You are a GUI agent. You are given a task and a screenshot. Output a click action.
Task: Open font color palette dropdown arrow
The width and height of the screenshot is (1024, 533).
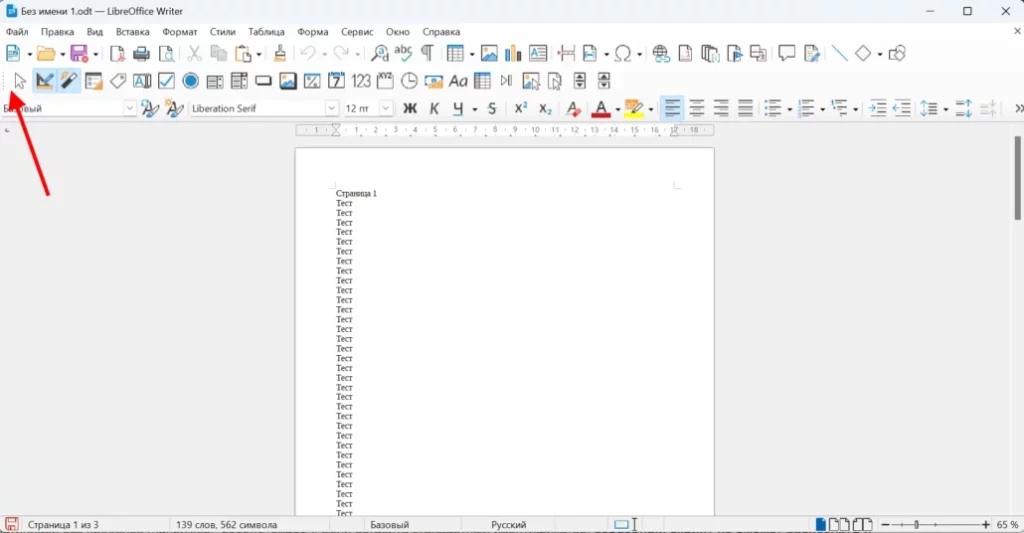click(x=618, y=109)
